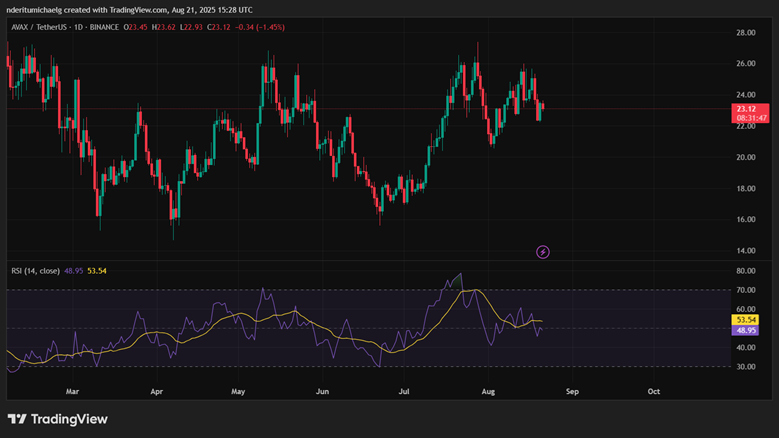Click the TradingView logo

click(58, 419)
